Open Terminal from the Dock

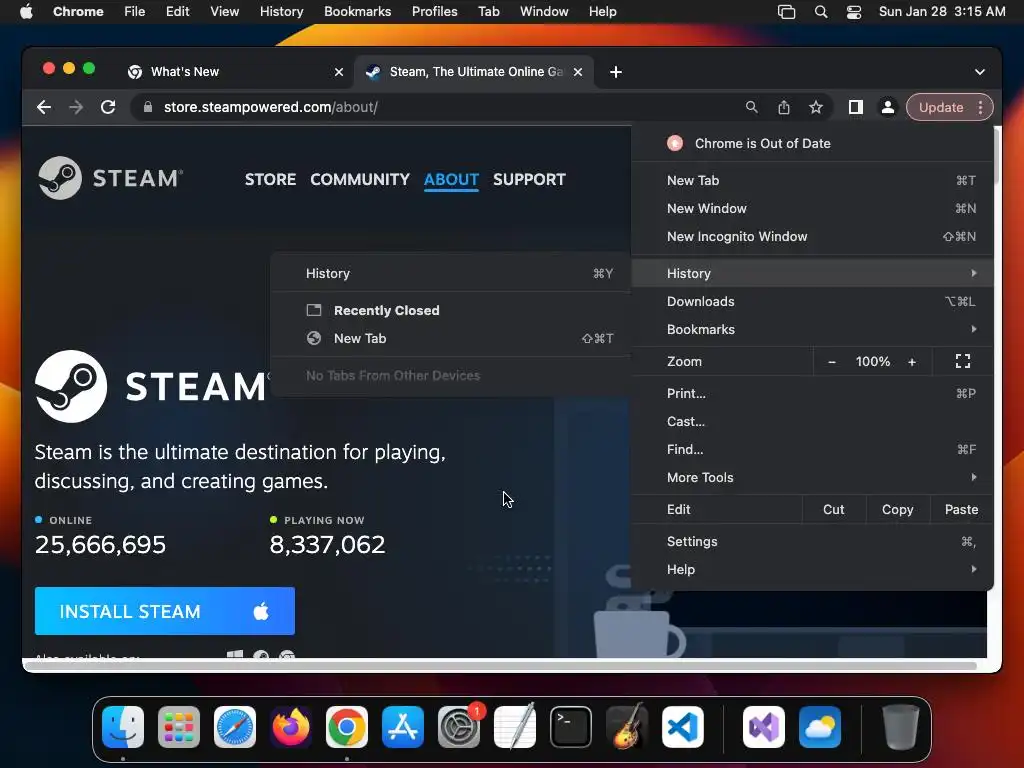point(571,727)
